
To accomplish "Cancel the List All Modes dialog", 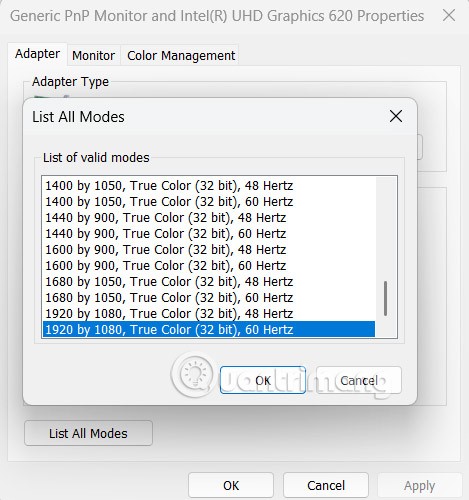I will tap(359, 380).
